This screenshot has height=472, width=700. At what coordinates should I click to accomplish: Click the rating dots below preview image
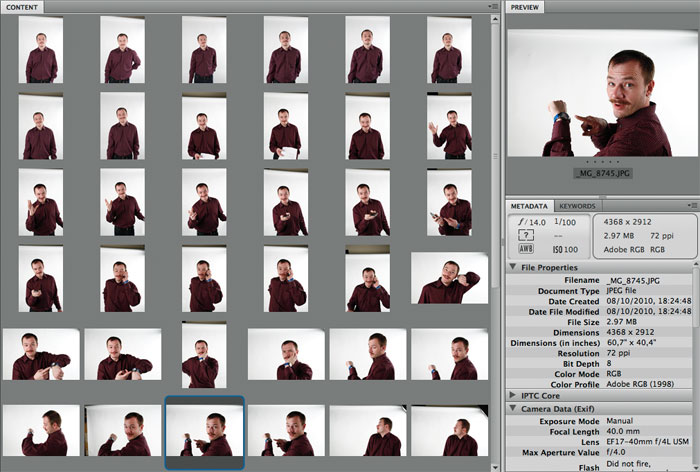tap(601, 160)
